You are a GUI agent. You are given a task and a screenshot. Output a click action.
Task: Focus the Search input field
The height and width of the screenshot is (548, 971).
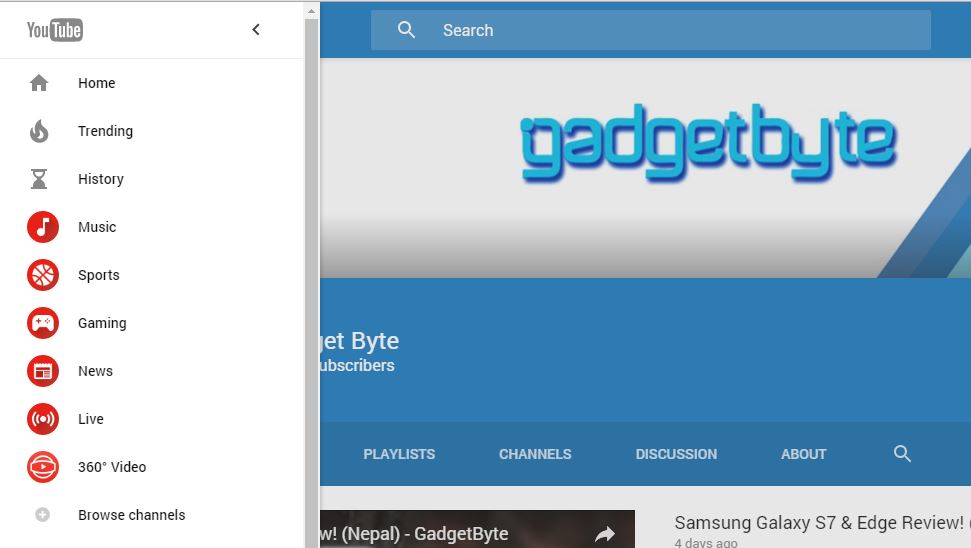coord(651,30)
